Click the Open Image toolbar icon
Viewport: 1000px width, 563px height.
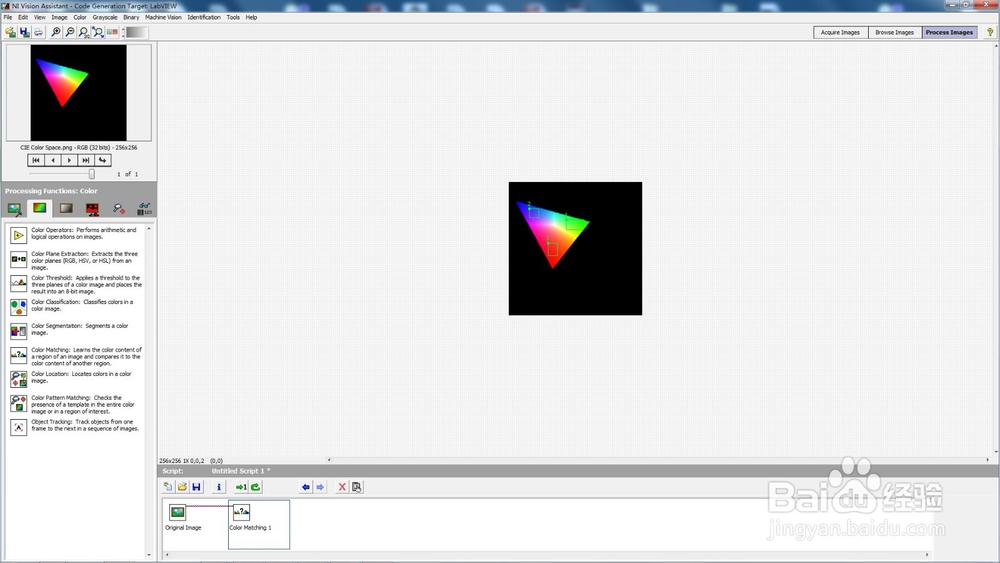[x=10, y=32]
